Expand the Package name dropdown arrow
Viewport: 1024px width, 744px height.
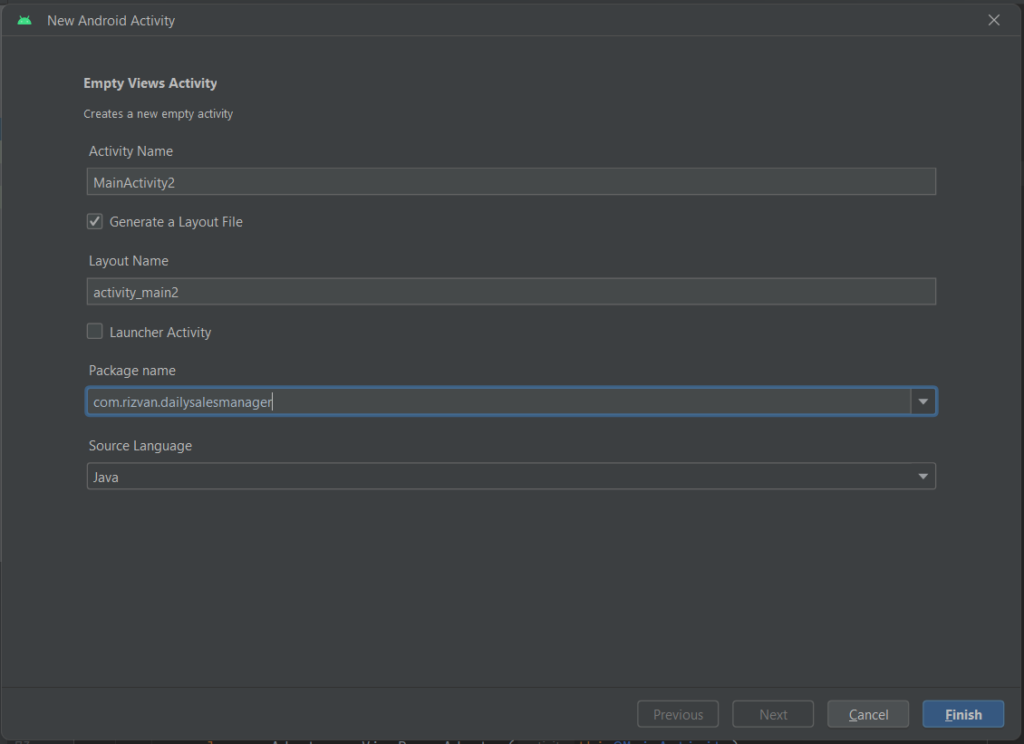(923, 401)
